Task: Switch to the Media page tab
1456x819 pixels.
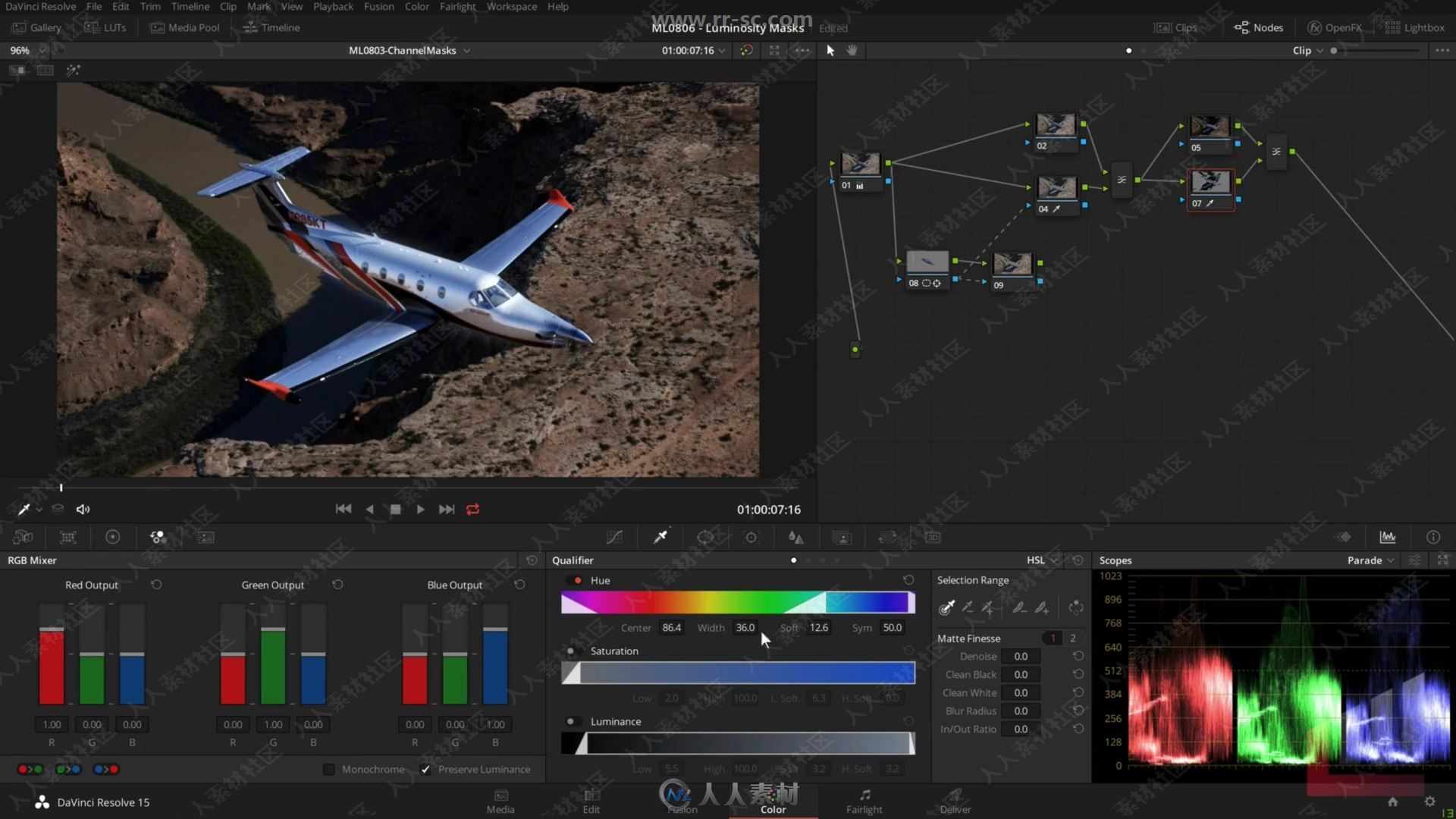Action: pyautogui.click(x=500, y=802)
